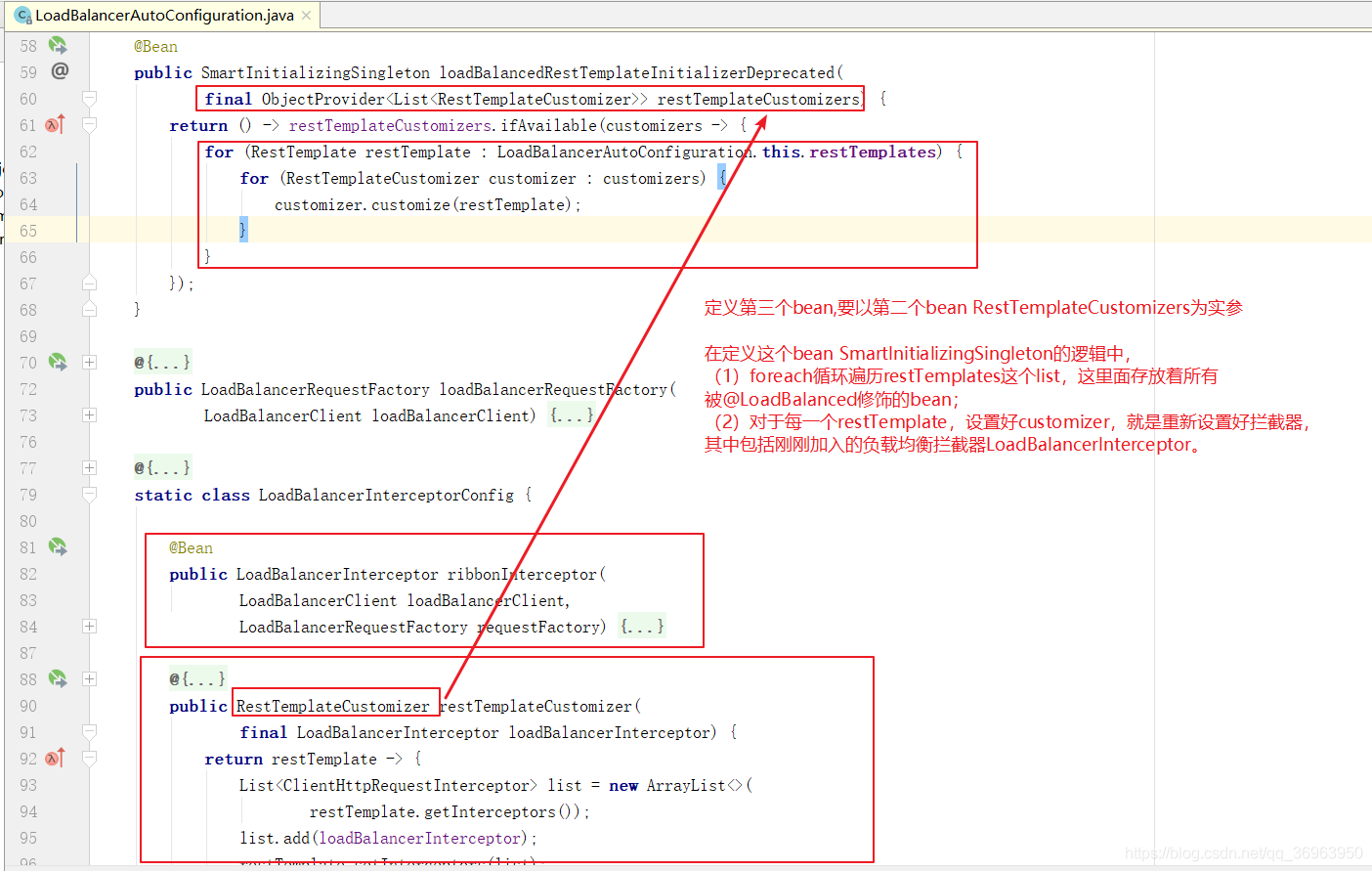Image resolution: width=1372 pixels, height=871 pixels.
Task: Click the folded '@{...}' placeholder above loadBalancerRequestFactory
Action: [x=162, y=362]
